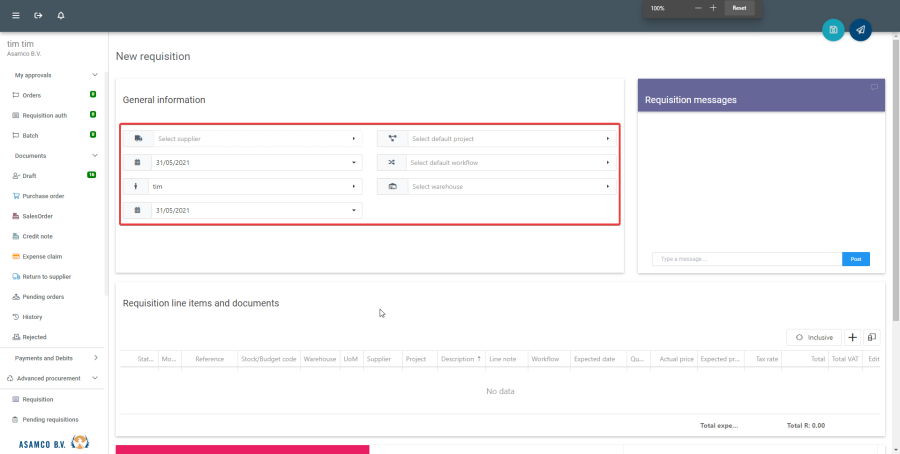
Task: Add a new line item with plus icon
Action: (852, 338)
